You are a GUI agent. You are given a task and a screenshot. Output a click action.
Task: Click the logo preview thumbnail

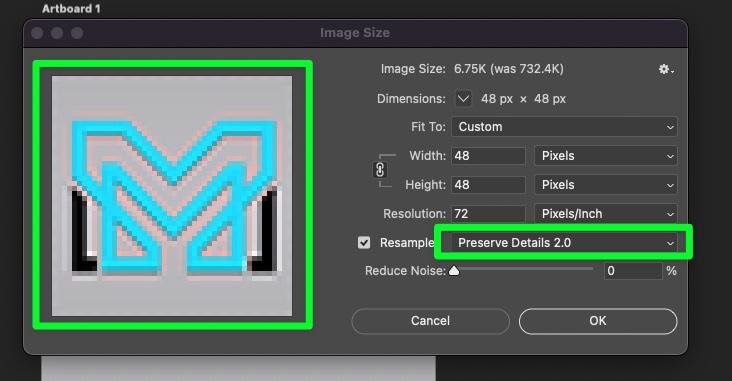[172, 196]
